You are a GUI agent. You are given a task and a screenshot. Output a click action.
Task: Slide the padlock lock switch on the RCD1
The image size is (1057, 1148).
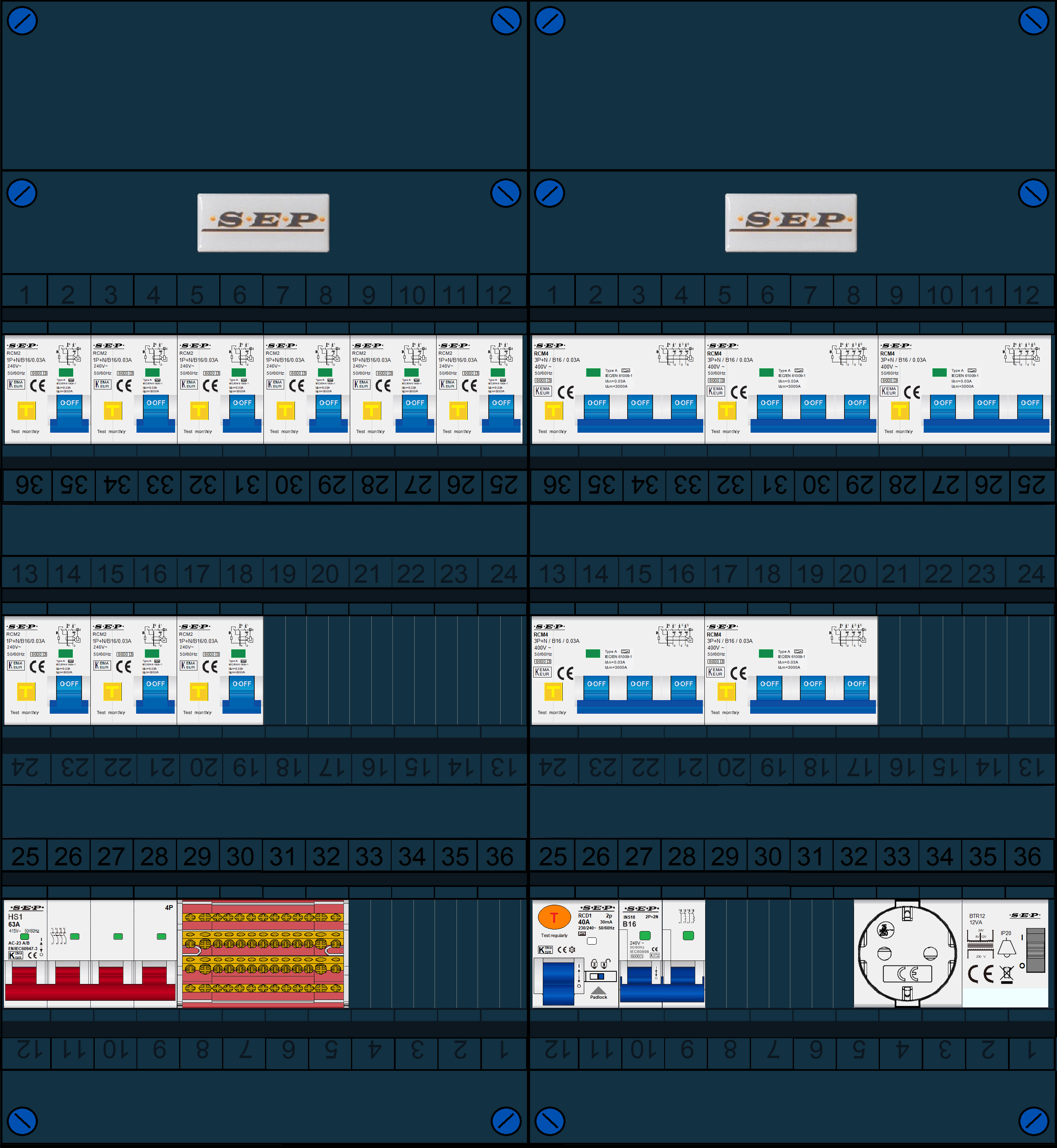coord(597,976)
